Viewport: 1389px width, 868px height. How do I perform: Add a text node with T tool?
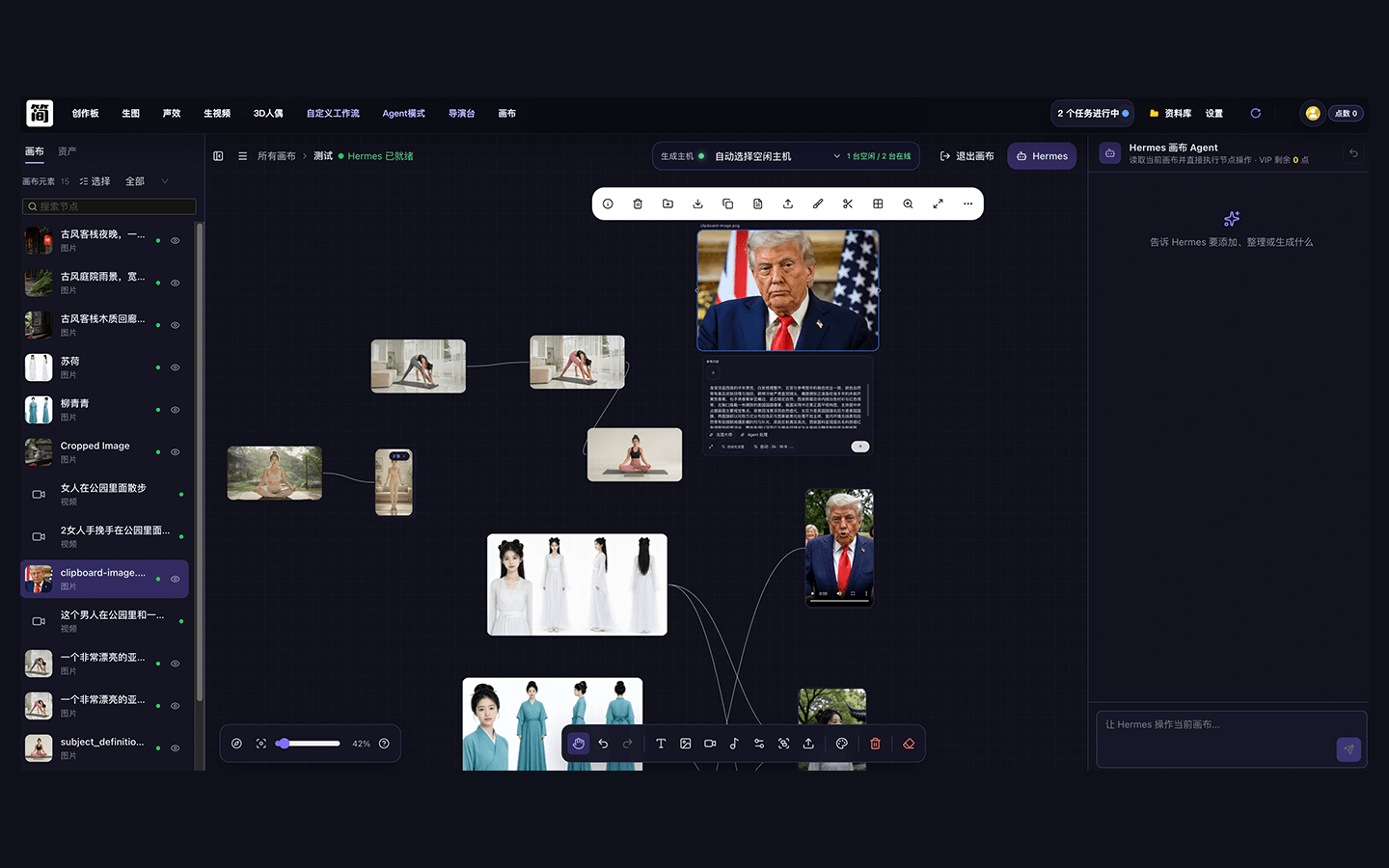pos(661,744)
